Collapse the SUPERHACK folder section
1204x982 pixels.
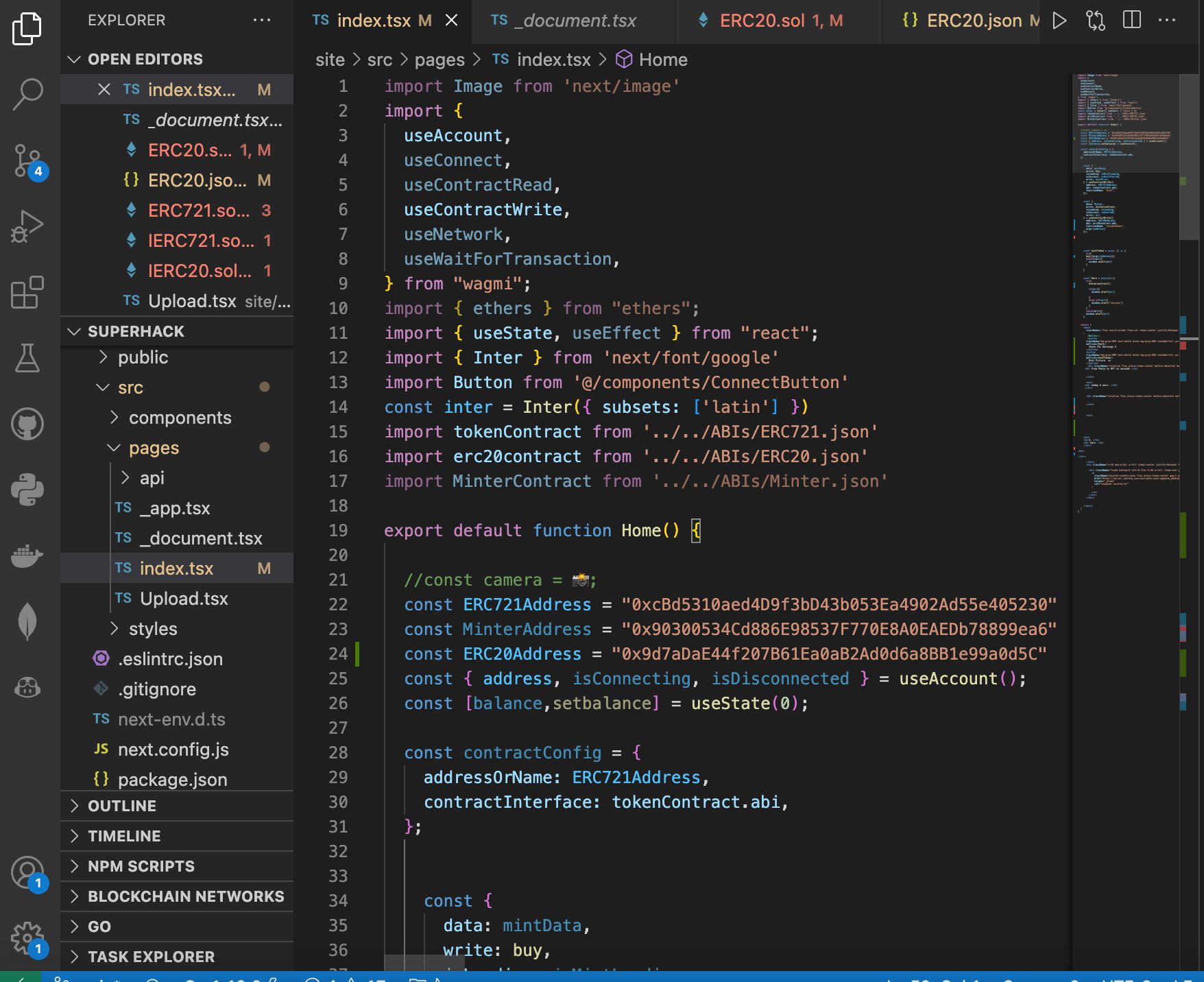coord(177,331)
